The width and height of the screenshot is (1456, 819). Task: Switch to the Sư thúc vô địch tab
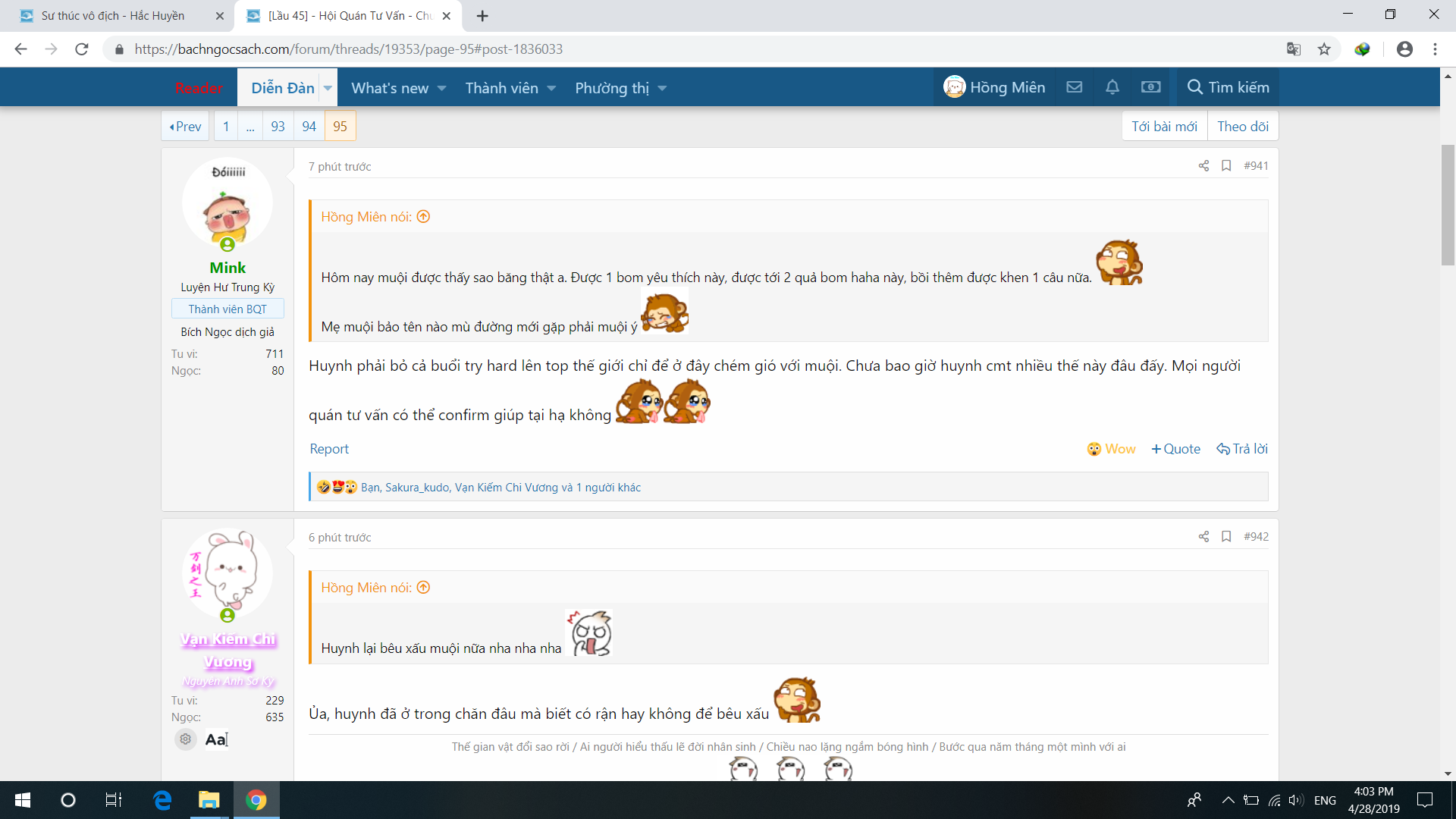tap(114, 15)
